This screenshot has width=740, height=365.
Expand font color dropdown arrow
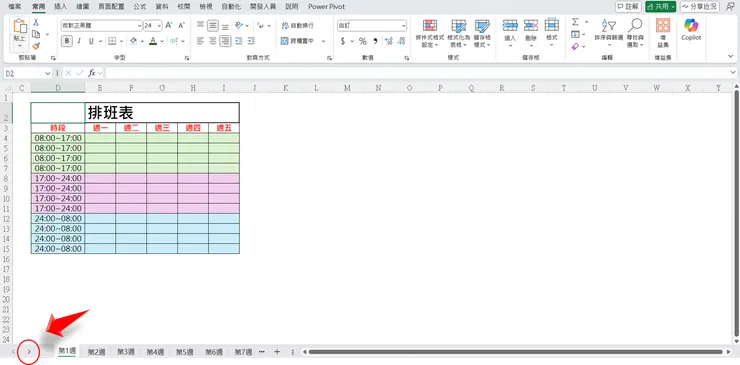[162, 42]
